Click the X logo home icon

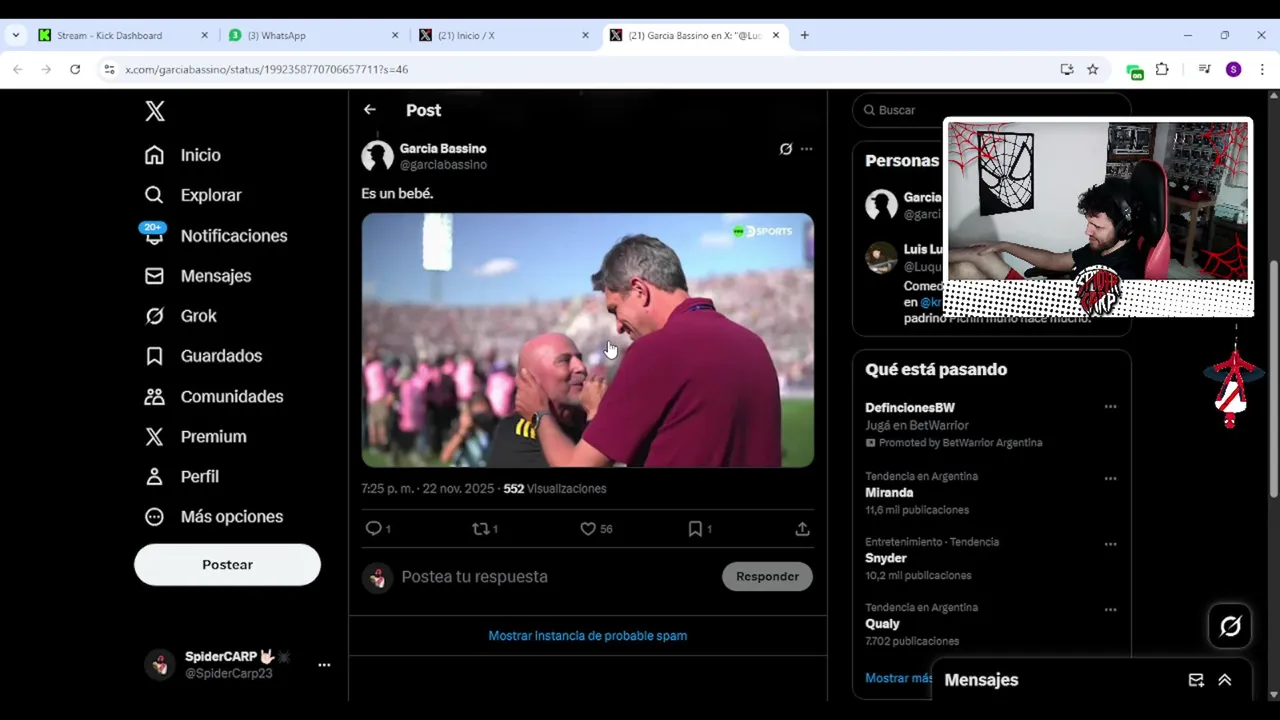[x=155, y=111]
